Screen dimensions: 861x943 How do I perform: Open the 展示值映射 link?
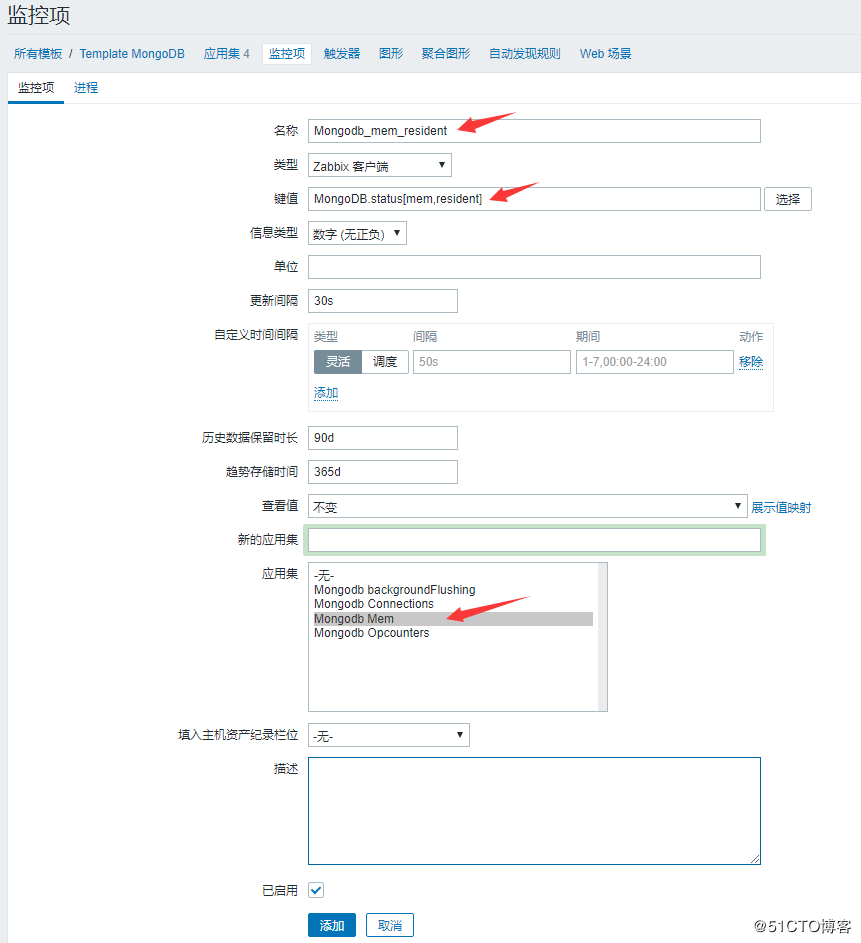781,507
